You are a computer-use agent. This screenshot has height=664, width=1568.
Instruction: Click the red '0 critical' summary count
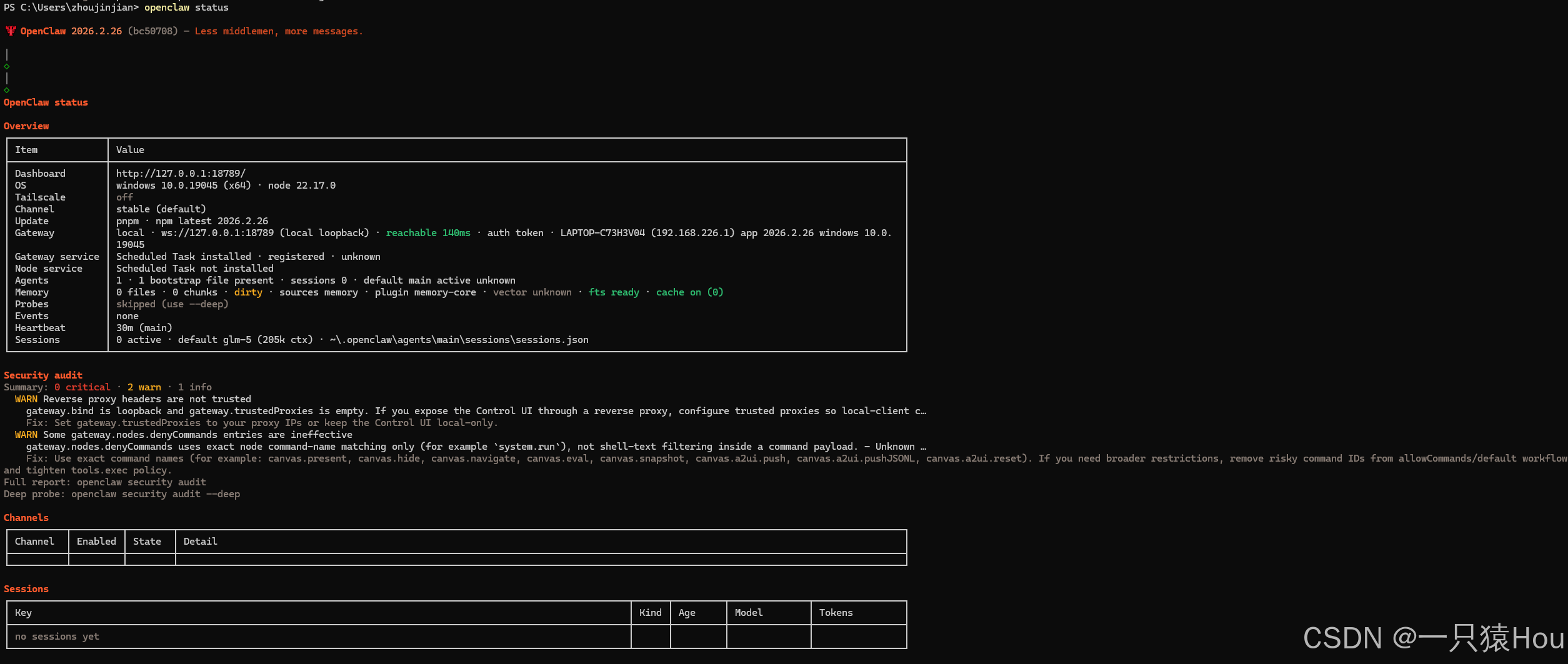click(82, 387)
